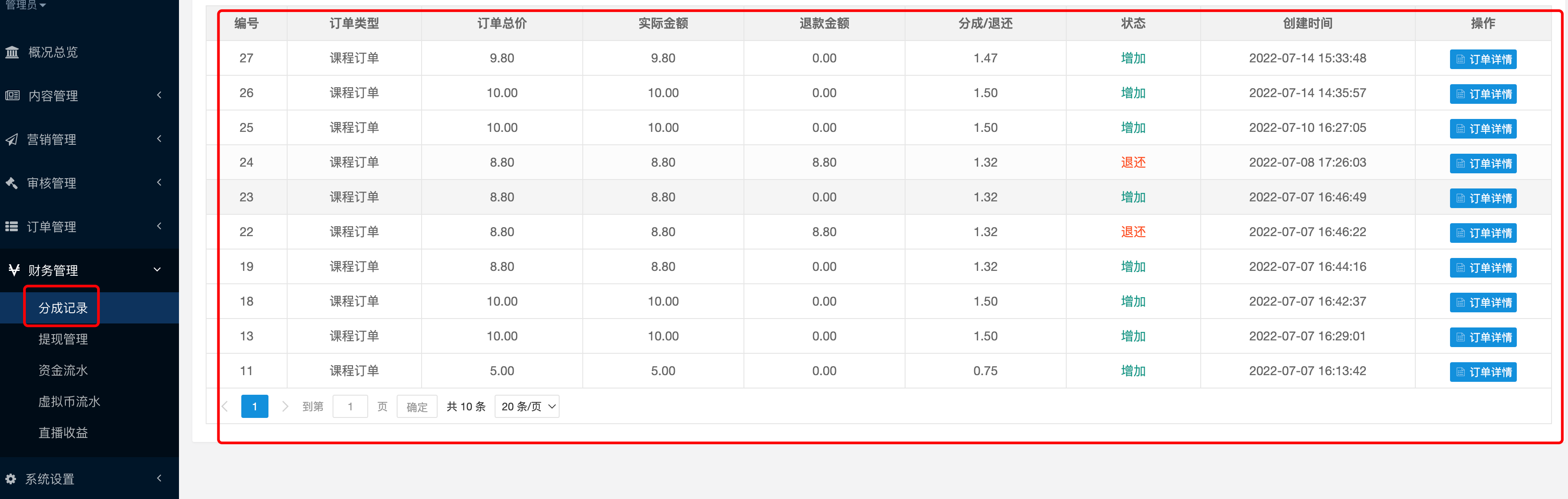
Task: Click the 分成/退还 column header
Action: tap(986, 23)
